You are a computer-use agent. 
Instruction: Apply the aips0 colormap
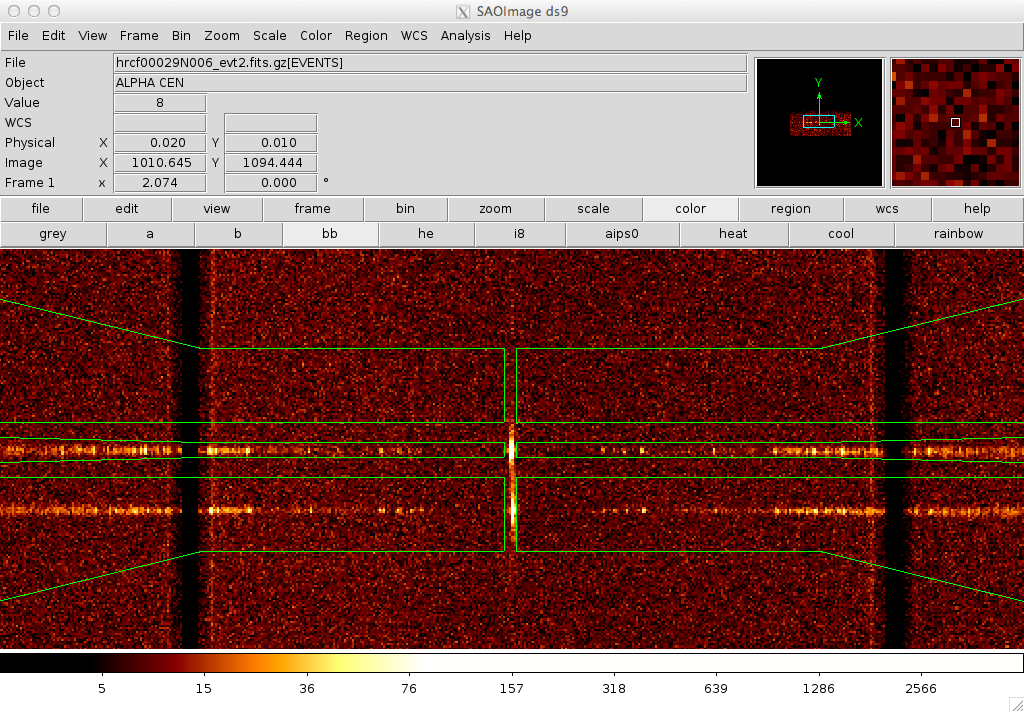tap(621, 234)
